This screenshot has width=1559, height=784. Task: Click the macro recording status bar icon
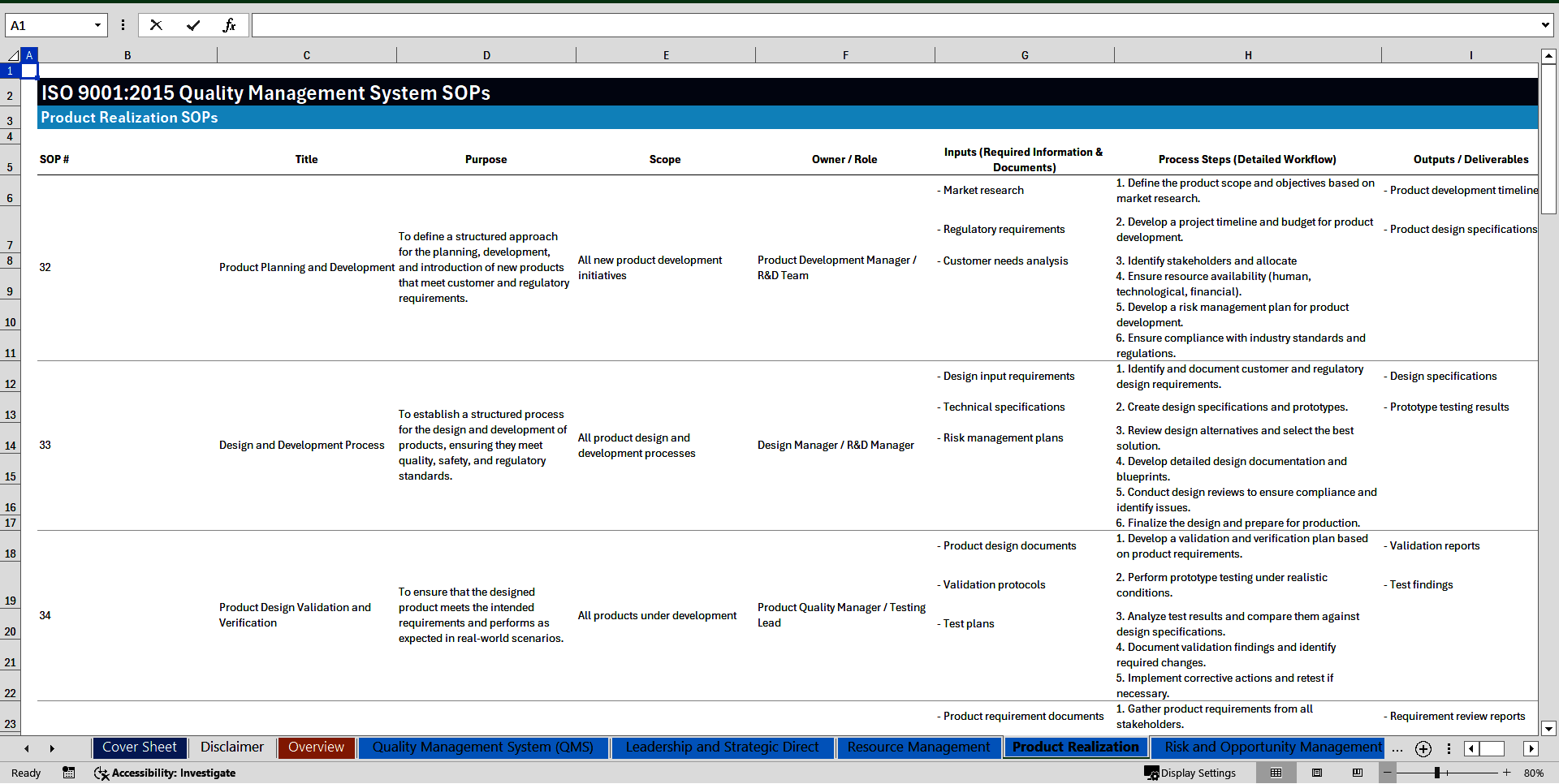pos(69,773)
